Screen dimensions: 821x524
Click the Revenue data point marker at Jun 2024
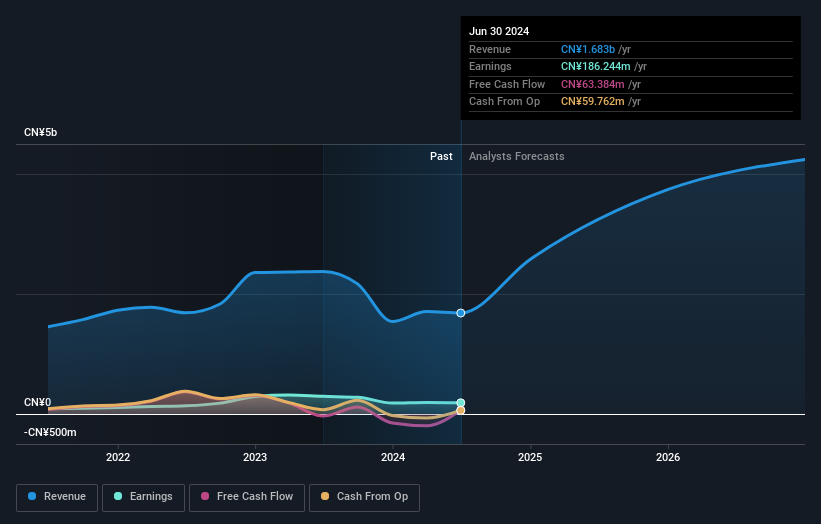click(461, 313)
